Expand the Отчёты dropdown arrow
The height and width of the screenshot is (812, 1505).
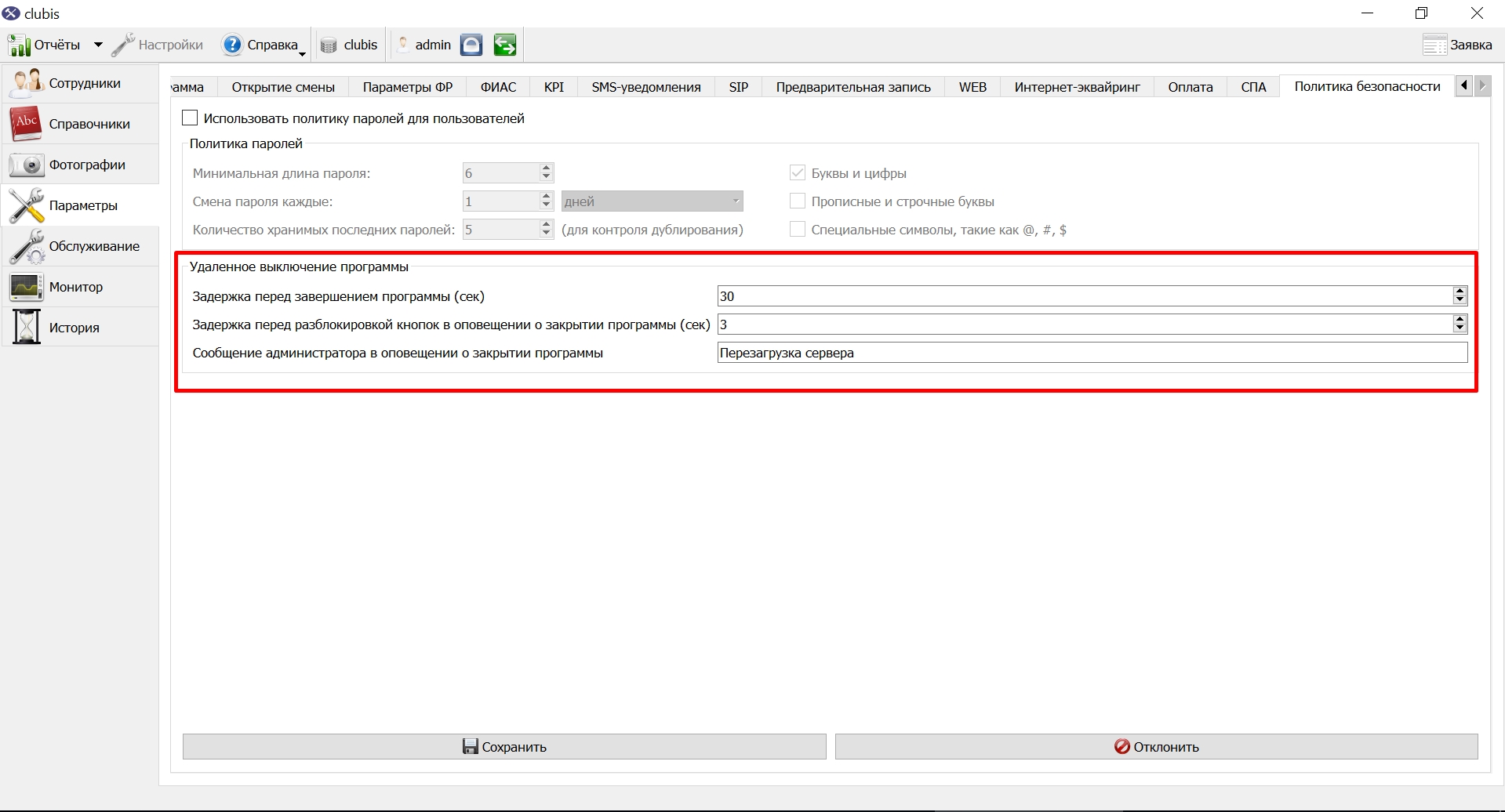pyautogui.click(x=98, y=45)
